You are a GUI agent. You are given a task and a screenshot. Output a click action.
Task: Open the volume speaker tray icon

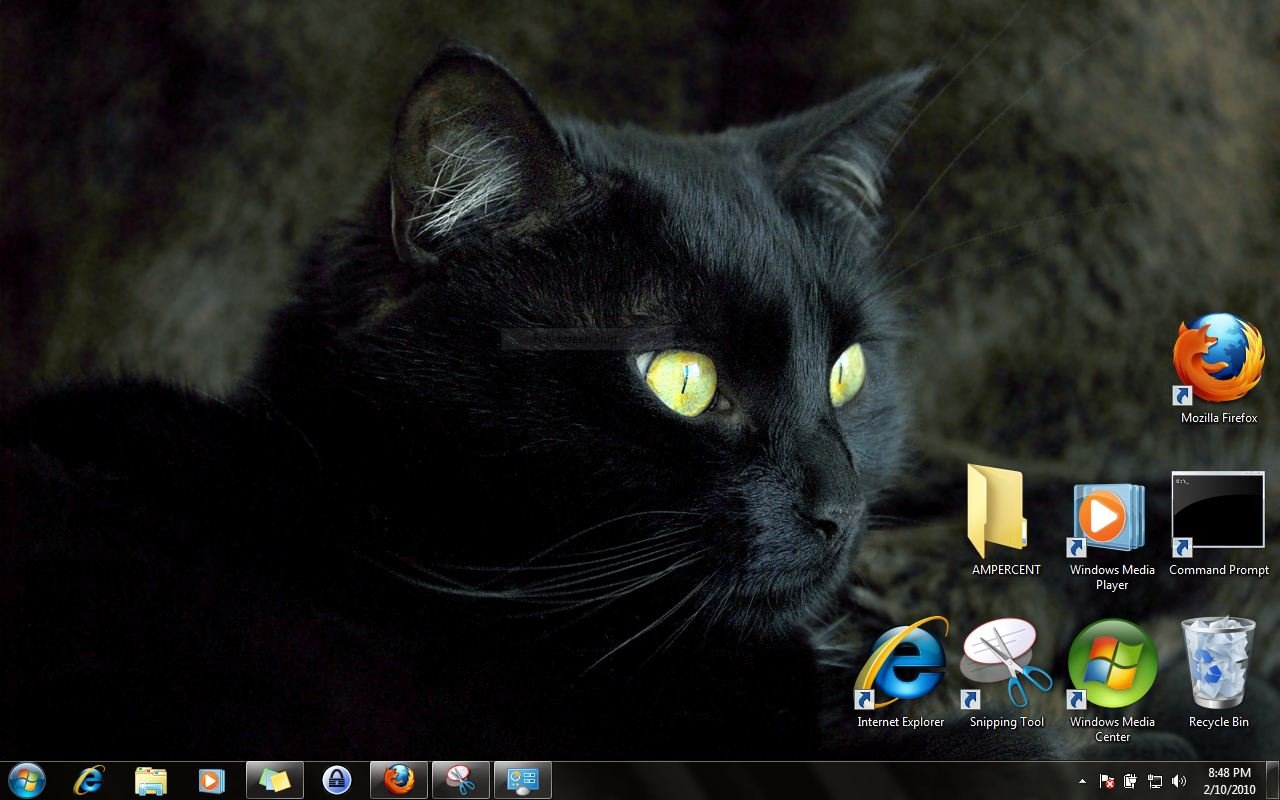pyautogui.click(x=1179, y=781)
